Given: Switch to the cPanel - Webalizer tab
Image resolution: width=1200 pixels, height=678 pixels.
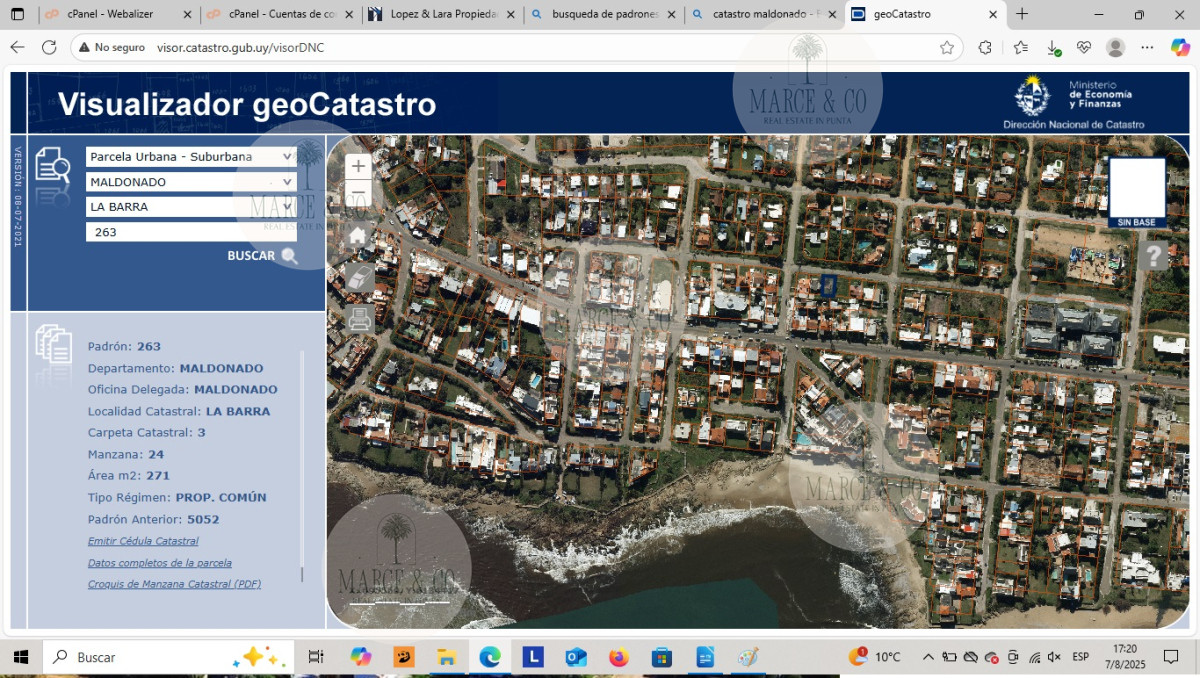Looking at the screenshot, I should pyautogui.click(x=116, y=15).
